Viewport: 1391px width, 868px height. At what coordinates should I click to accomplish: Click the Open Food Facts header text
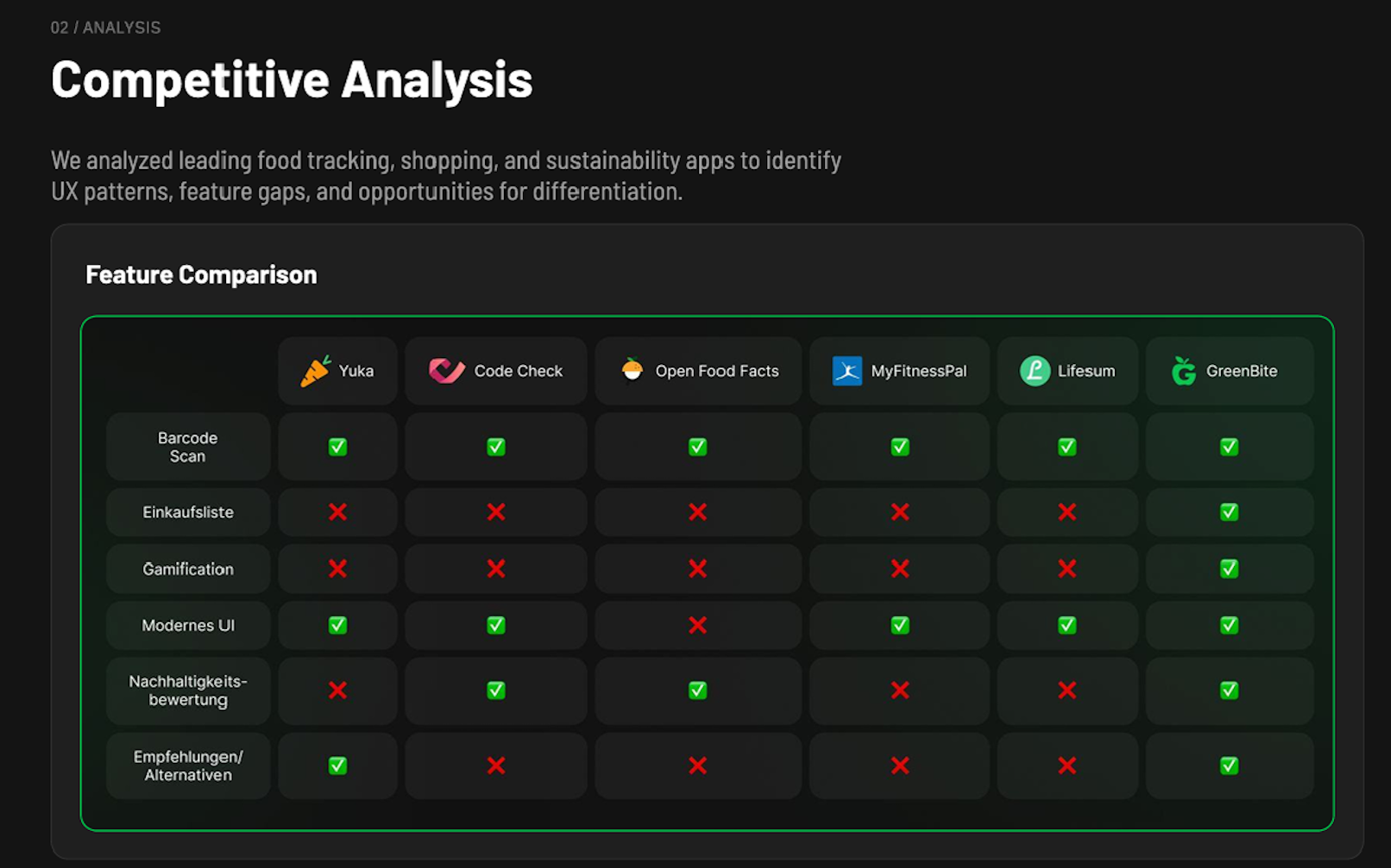click(x=717, y=371)
